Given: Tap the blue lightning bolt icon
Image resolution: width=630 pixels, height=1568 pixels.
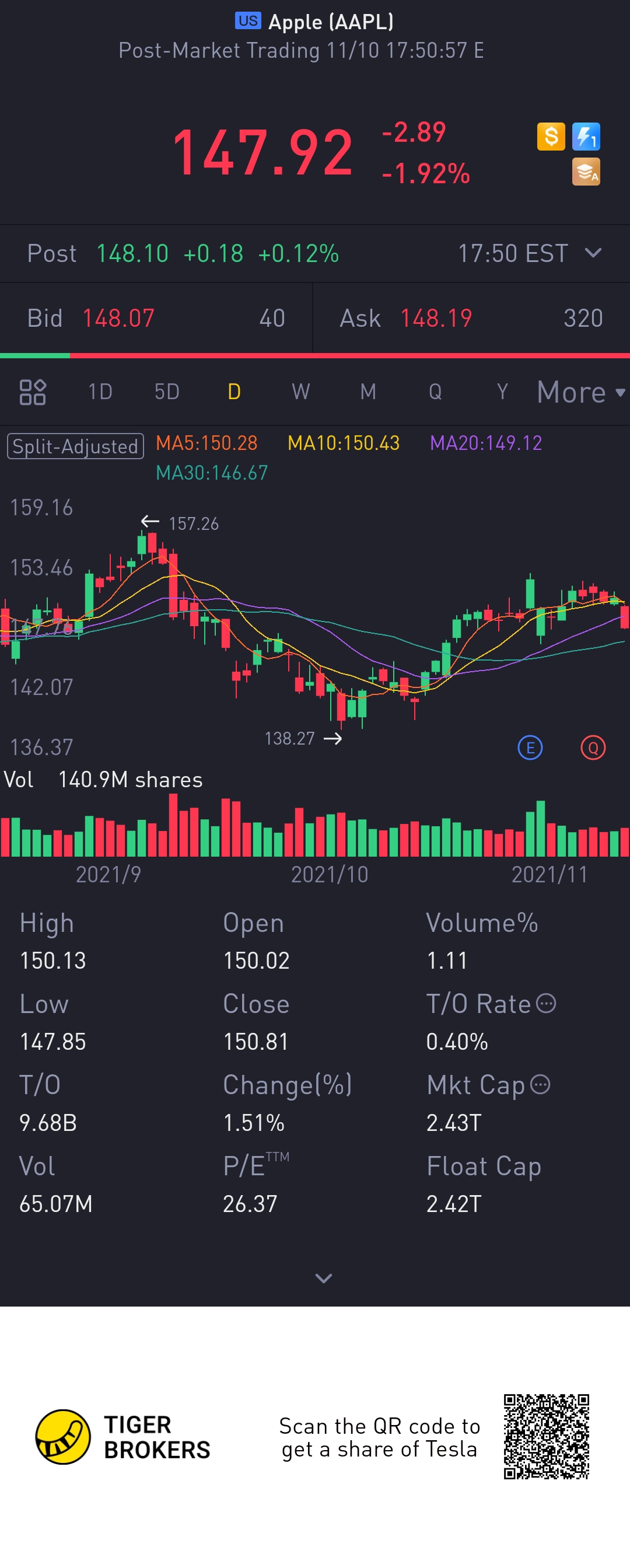Looking at the screenshot, I should [586, 137].
